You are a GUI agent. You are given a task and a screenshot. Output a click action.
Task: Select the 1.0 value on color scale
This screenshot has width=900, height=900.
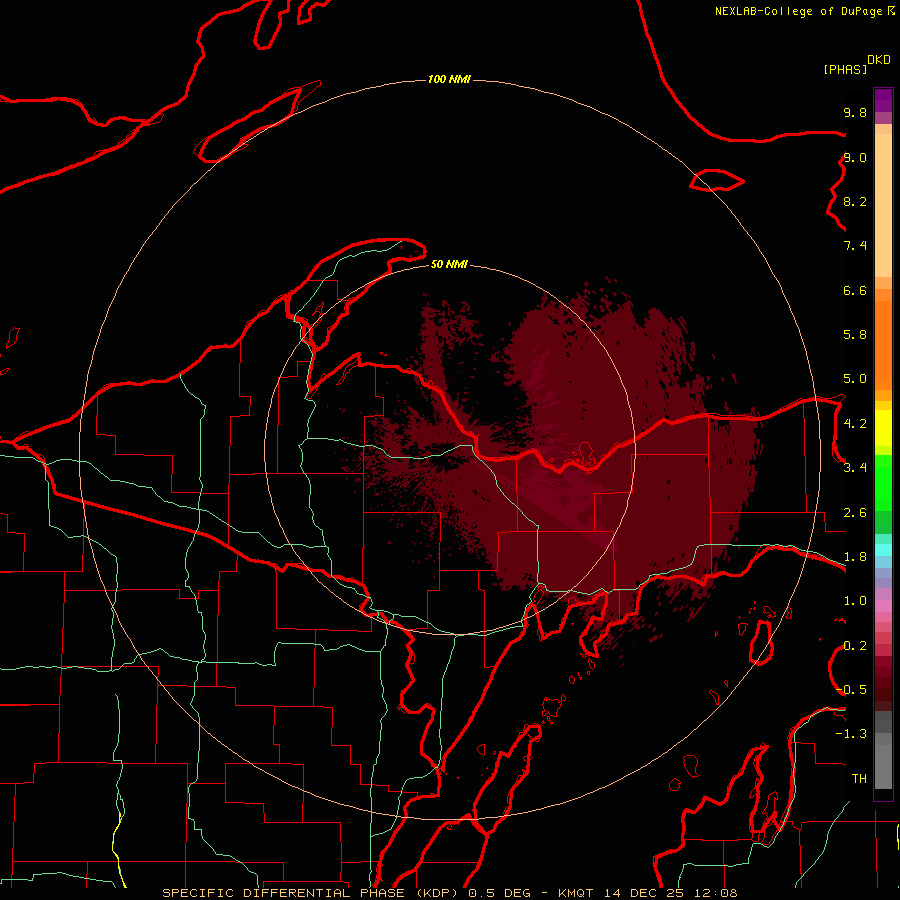click(x=855, y=601)
